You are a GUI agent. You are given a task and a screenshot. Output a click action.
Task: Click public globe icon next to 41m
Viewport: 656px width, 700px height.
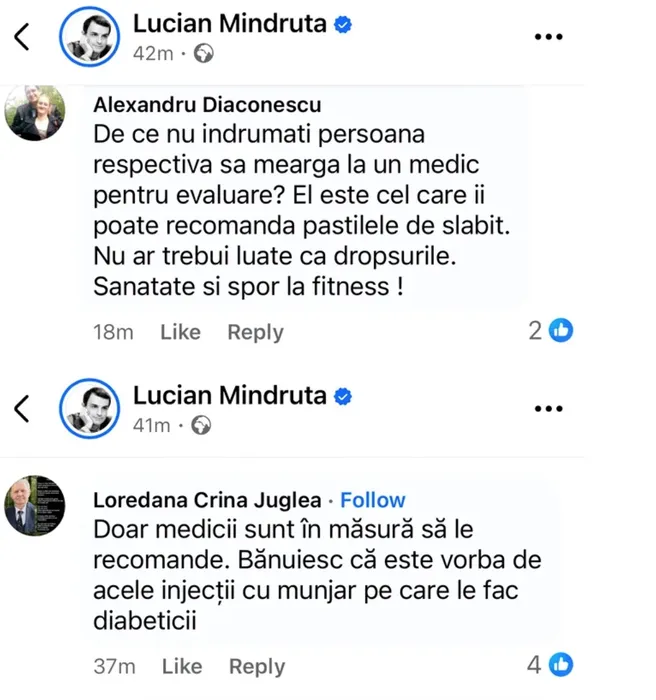coord(201,426)
